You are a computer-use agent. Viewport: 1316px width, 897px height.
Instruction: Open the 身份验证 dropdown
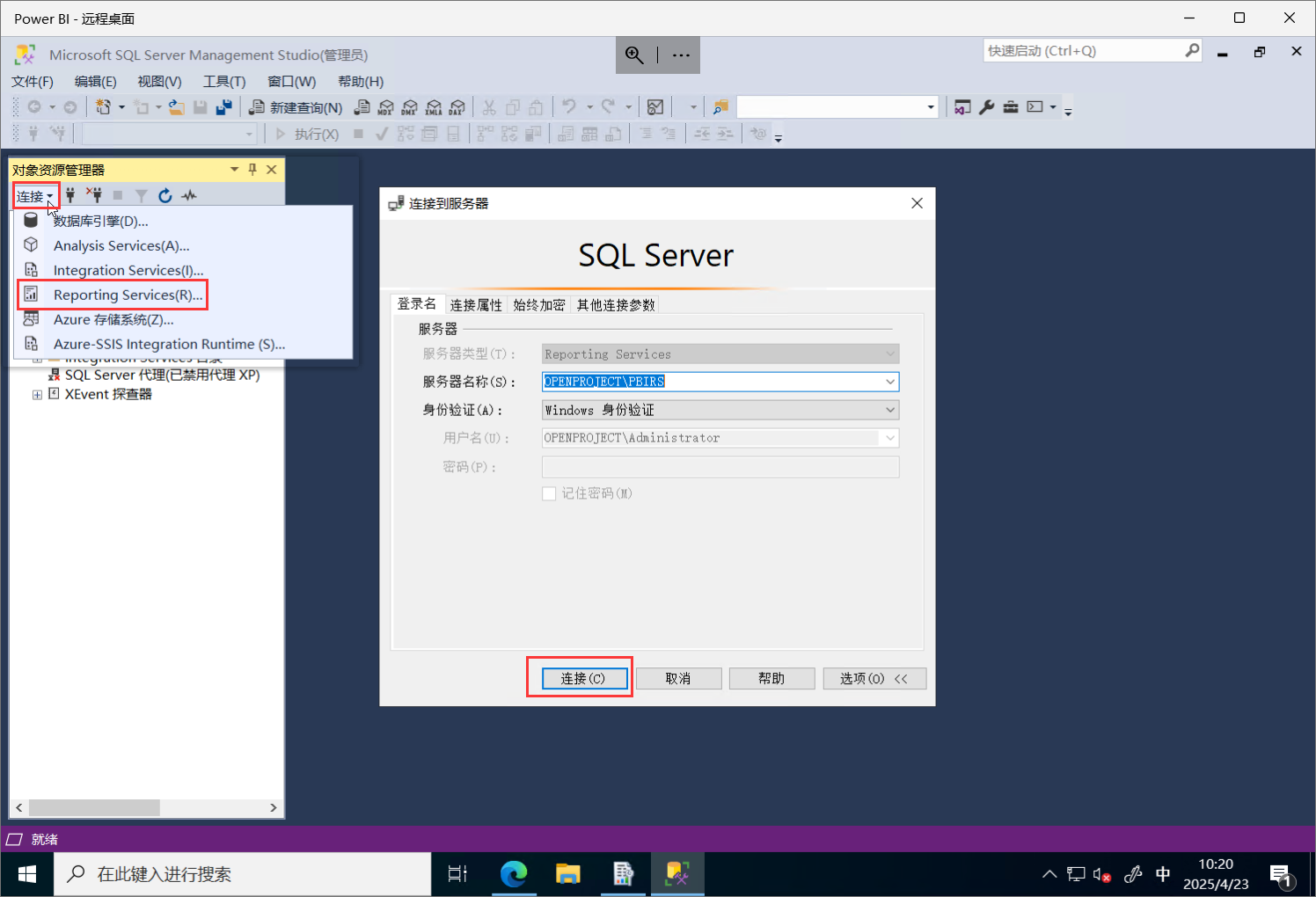tap(720, 410)
